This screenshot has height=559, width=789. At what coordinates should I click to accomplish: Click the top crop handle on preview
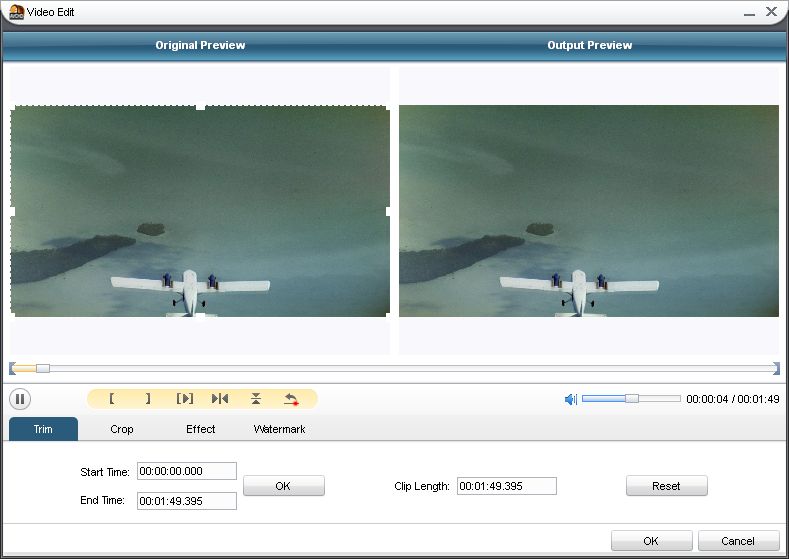[x=200, y=107]
